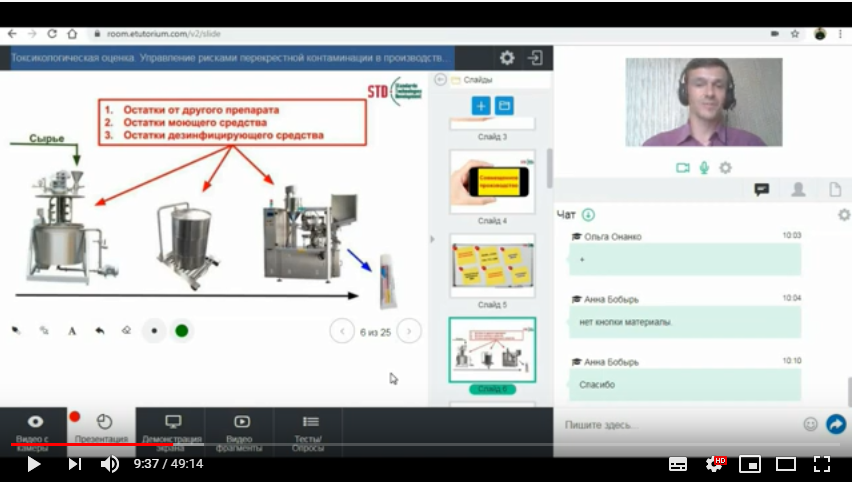
Task: Open chat settings gear
Action: click(x=844, y=215)
